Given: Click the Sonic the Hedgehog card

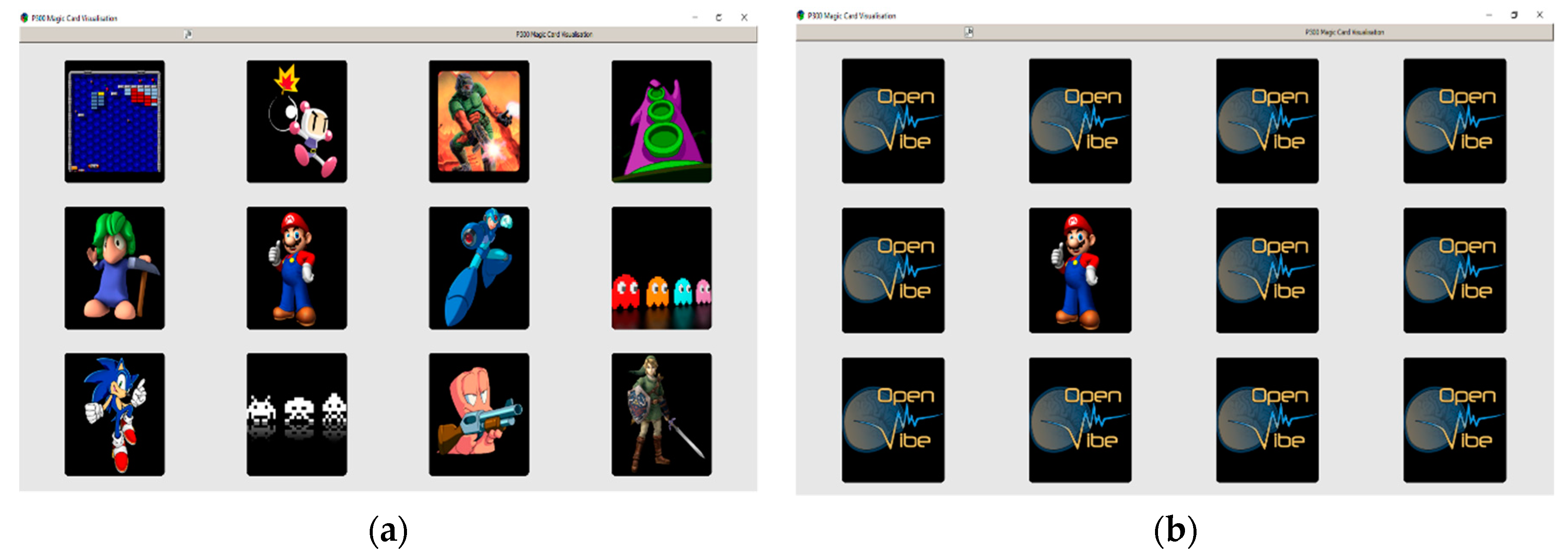Looking at the screenshot, I should [114, 414].
